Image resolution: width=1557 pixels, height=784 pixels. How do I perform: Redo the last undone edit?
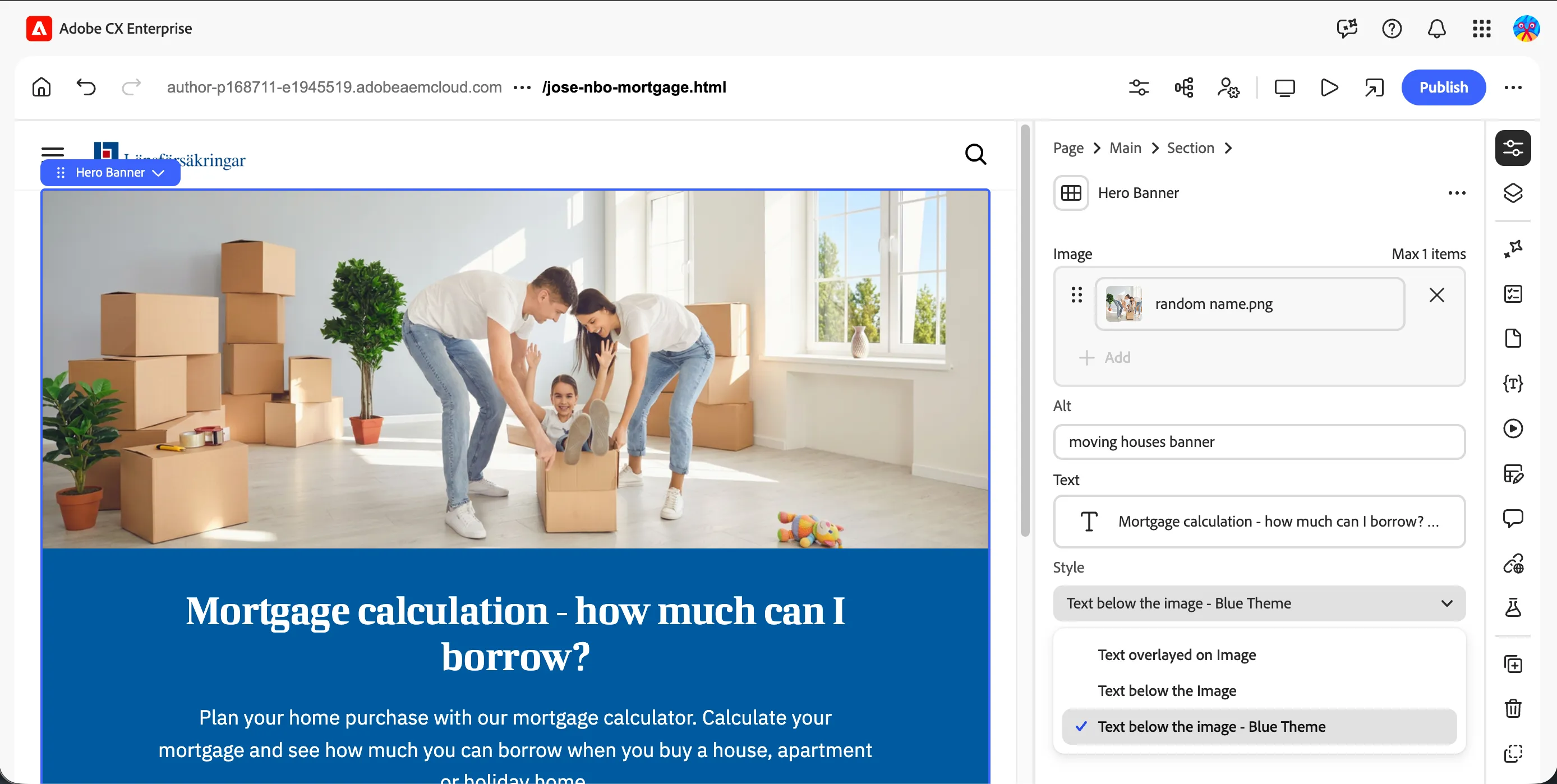click(x=131, y=87)
